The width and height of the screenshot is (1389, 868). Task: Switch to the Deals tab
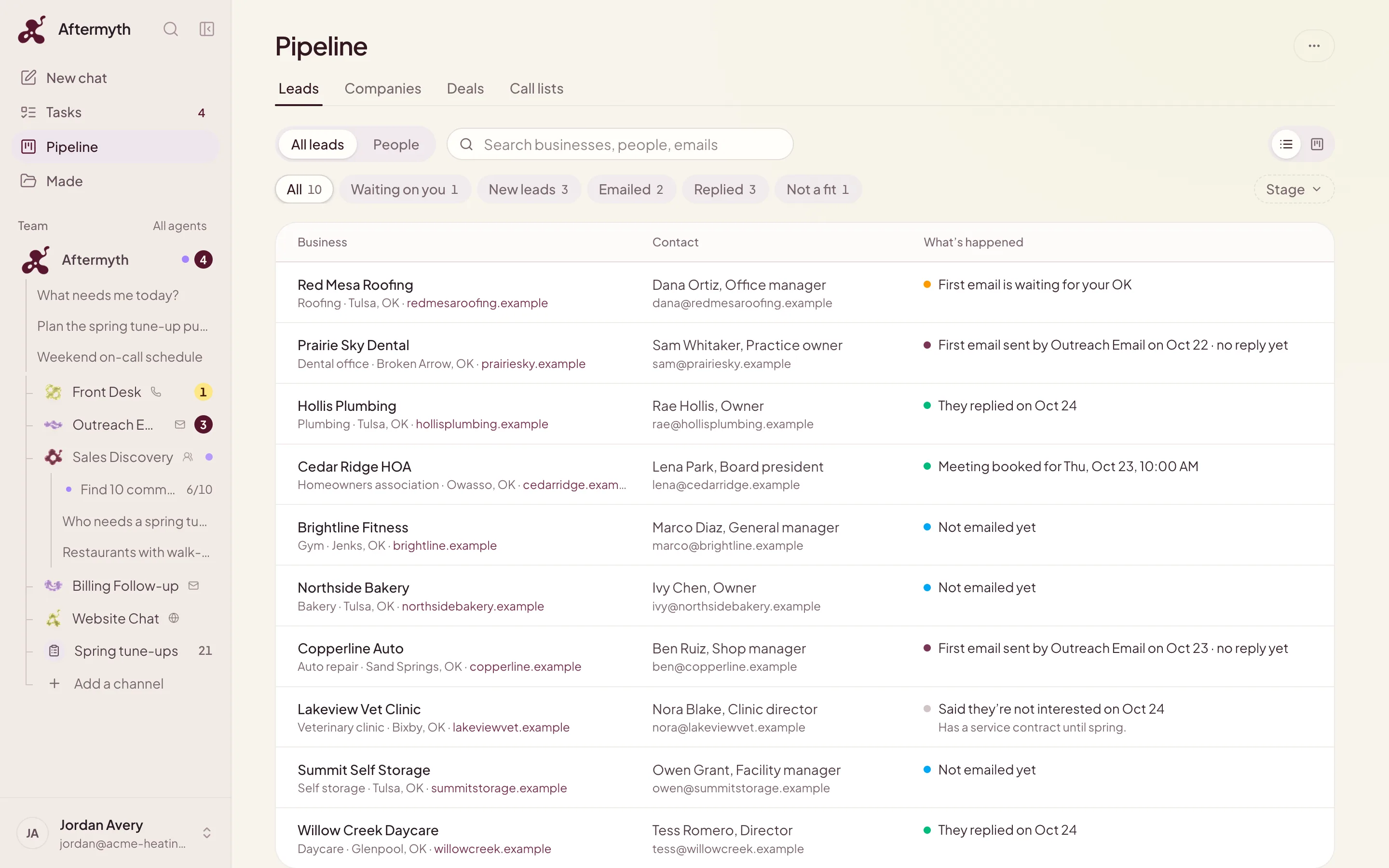(x=465, y=88)
